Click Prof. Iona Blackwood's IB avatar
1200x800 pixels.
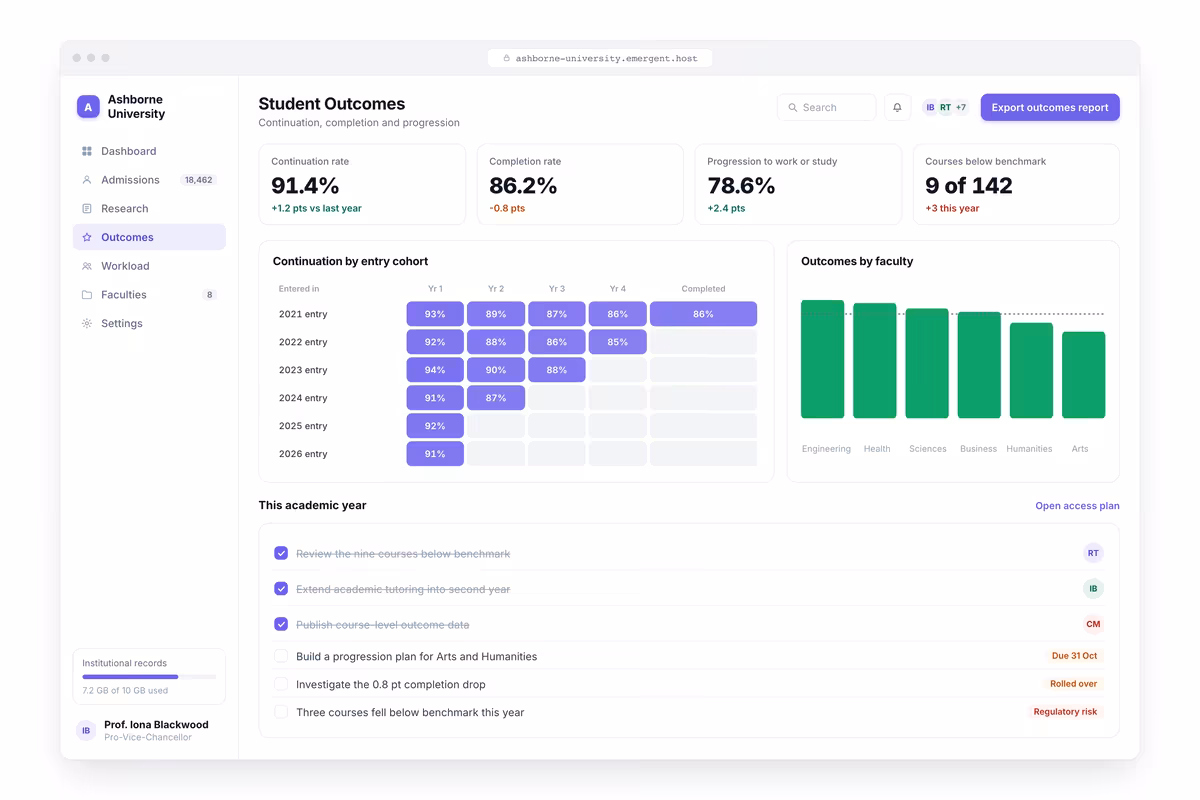pos(86,731)
